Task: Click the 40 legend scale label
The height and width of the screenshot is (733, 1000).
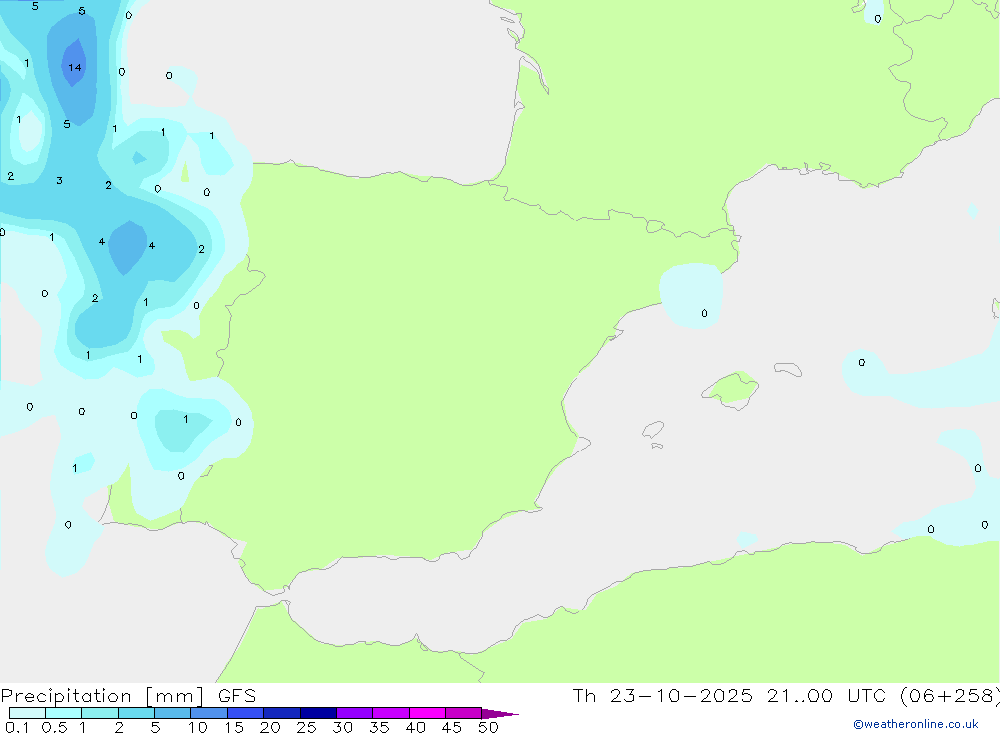Action: click(415, 727)
